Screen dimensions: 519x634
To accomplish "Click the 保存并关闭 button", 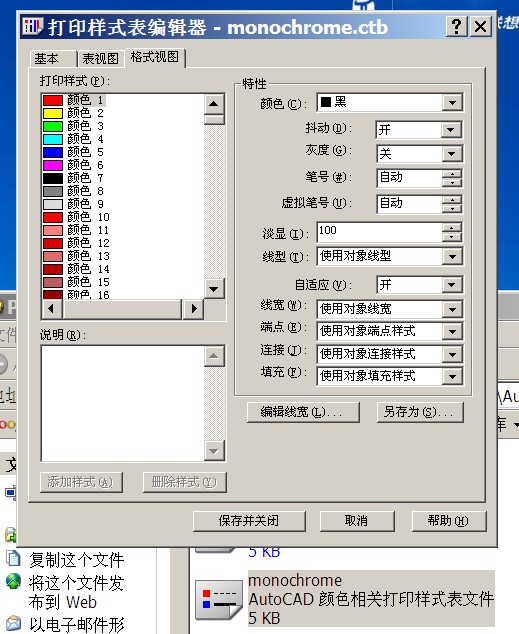I will coord(249,521).
